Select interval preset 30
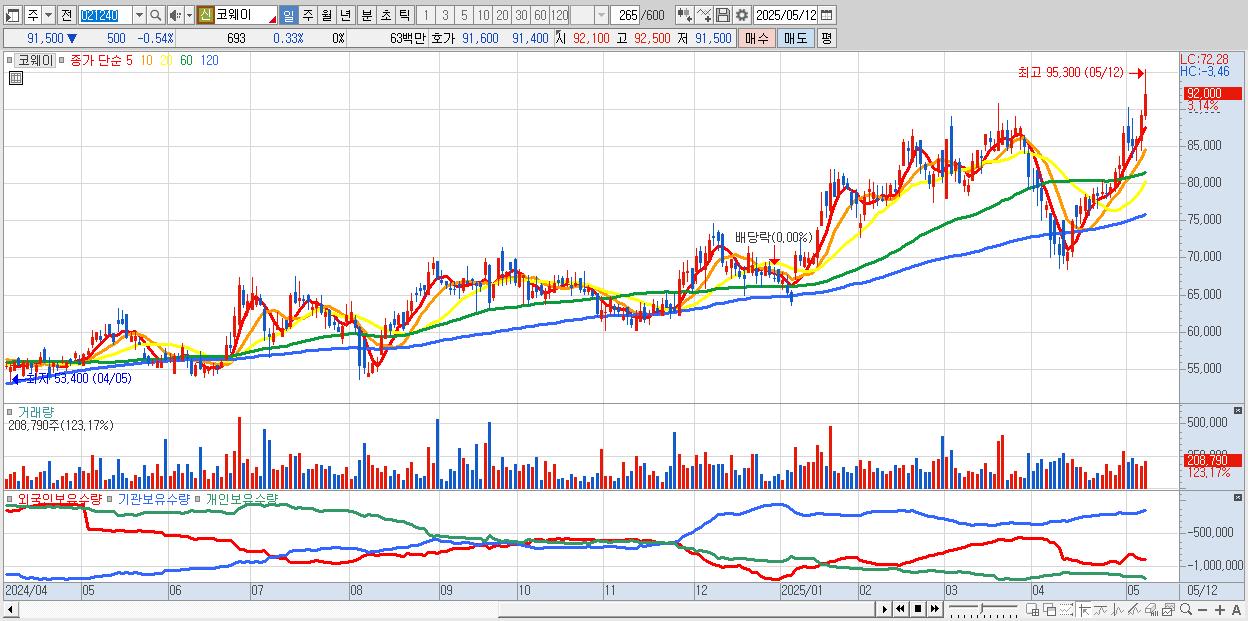The width and height of the screenshot is (1248, 621). tap(521, 15)
